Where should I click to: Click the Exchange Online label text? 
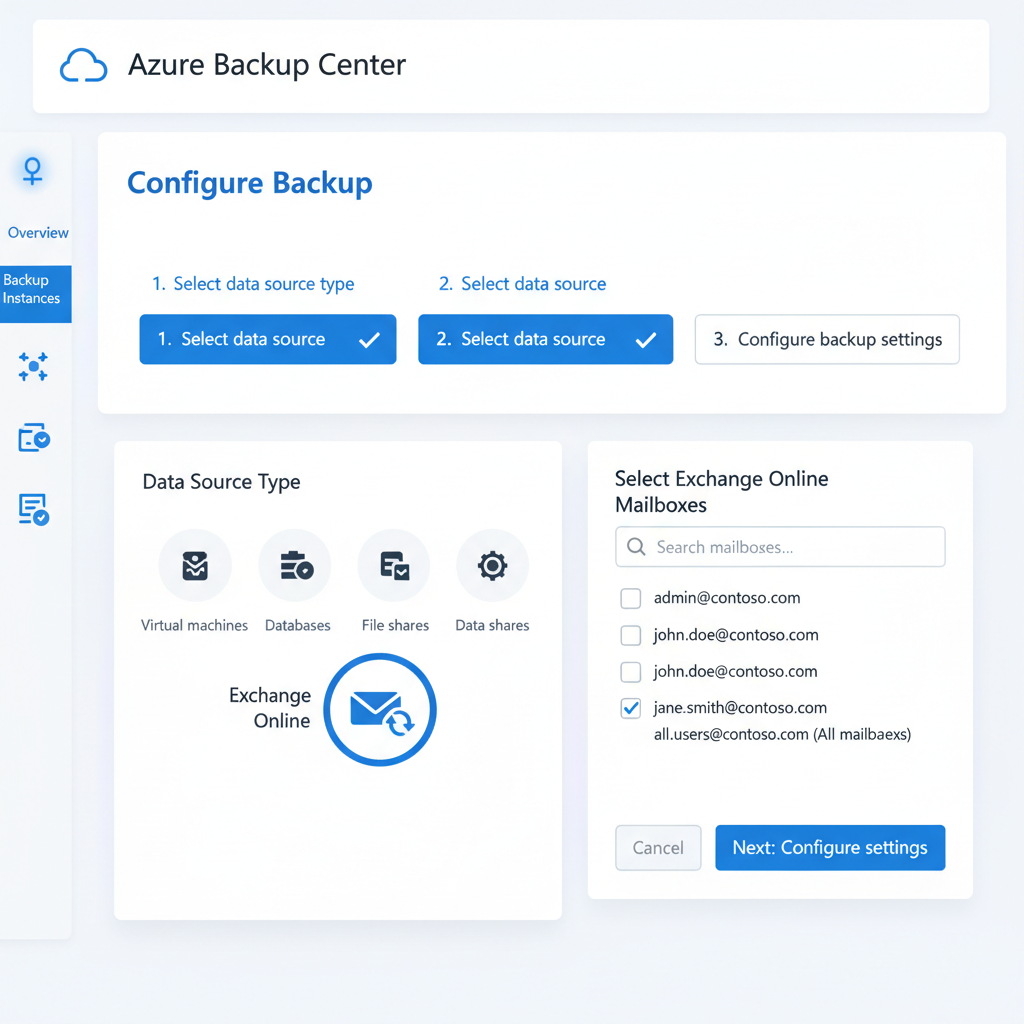click(270, 708)
